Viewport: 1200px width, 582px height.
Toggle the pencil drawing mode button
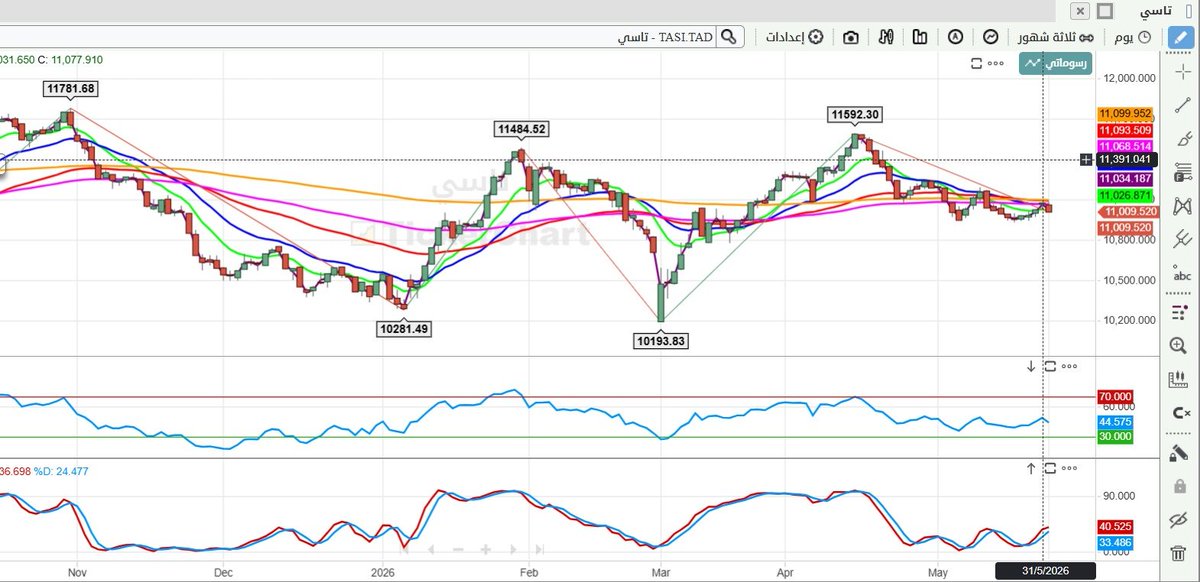[x=1183, y=37]
